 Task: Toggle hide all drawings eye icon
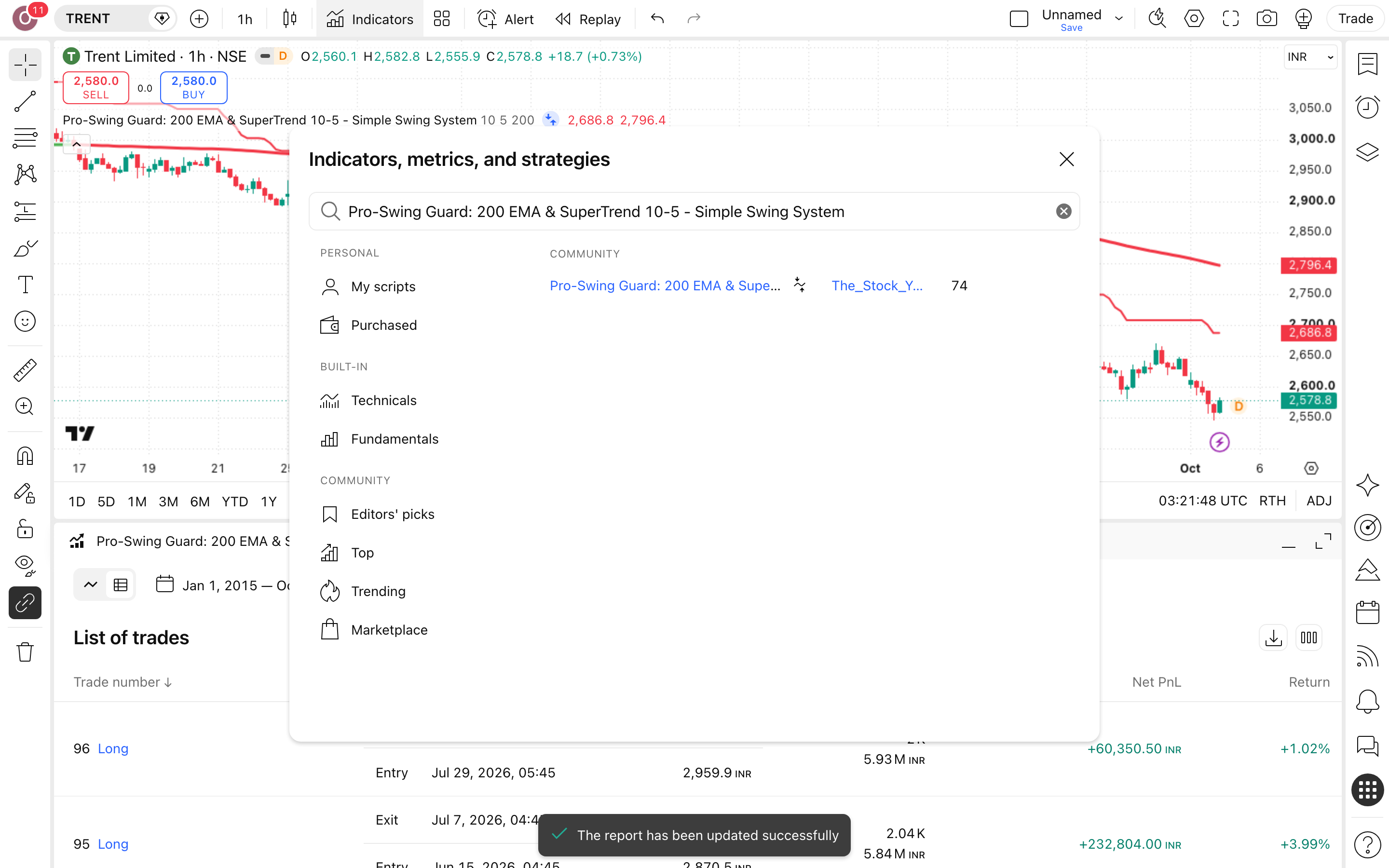click(25, 566)
